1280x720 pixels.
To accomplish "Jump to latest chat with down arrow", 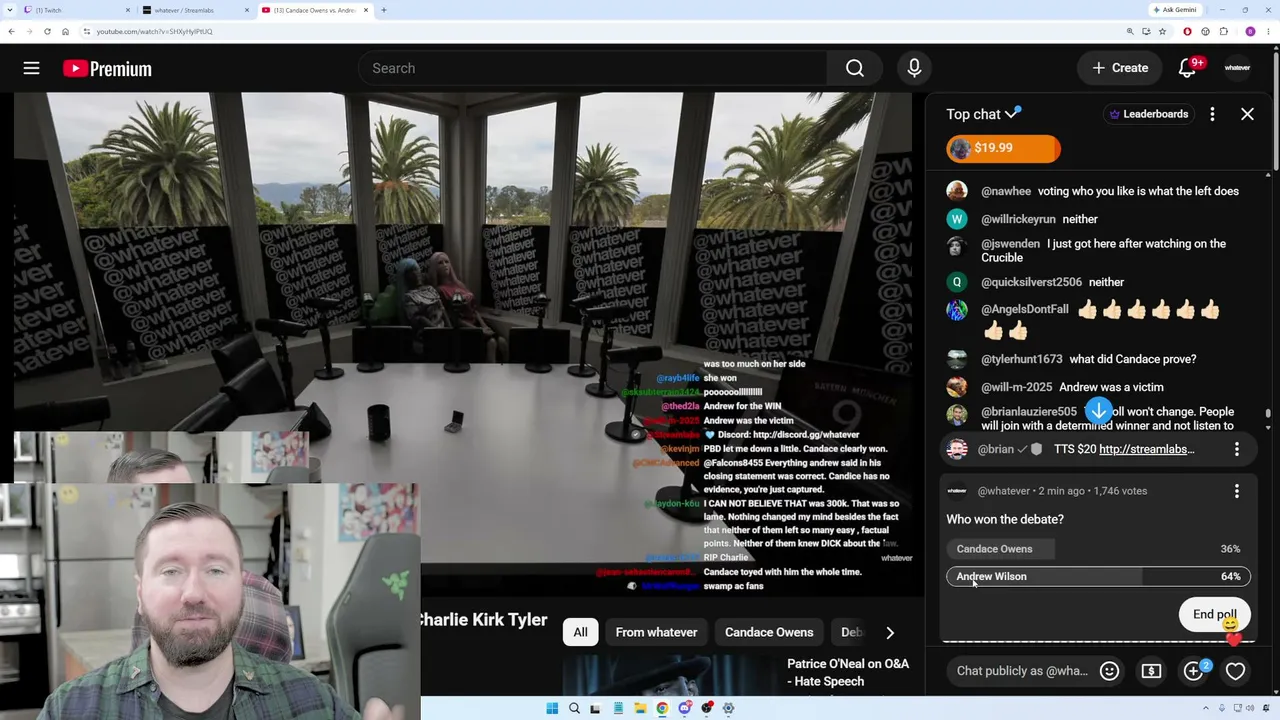I will pyautogui.click(x=1098, y=411).
